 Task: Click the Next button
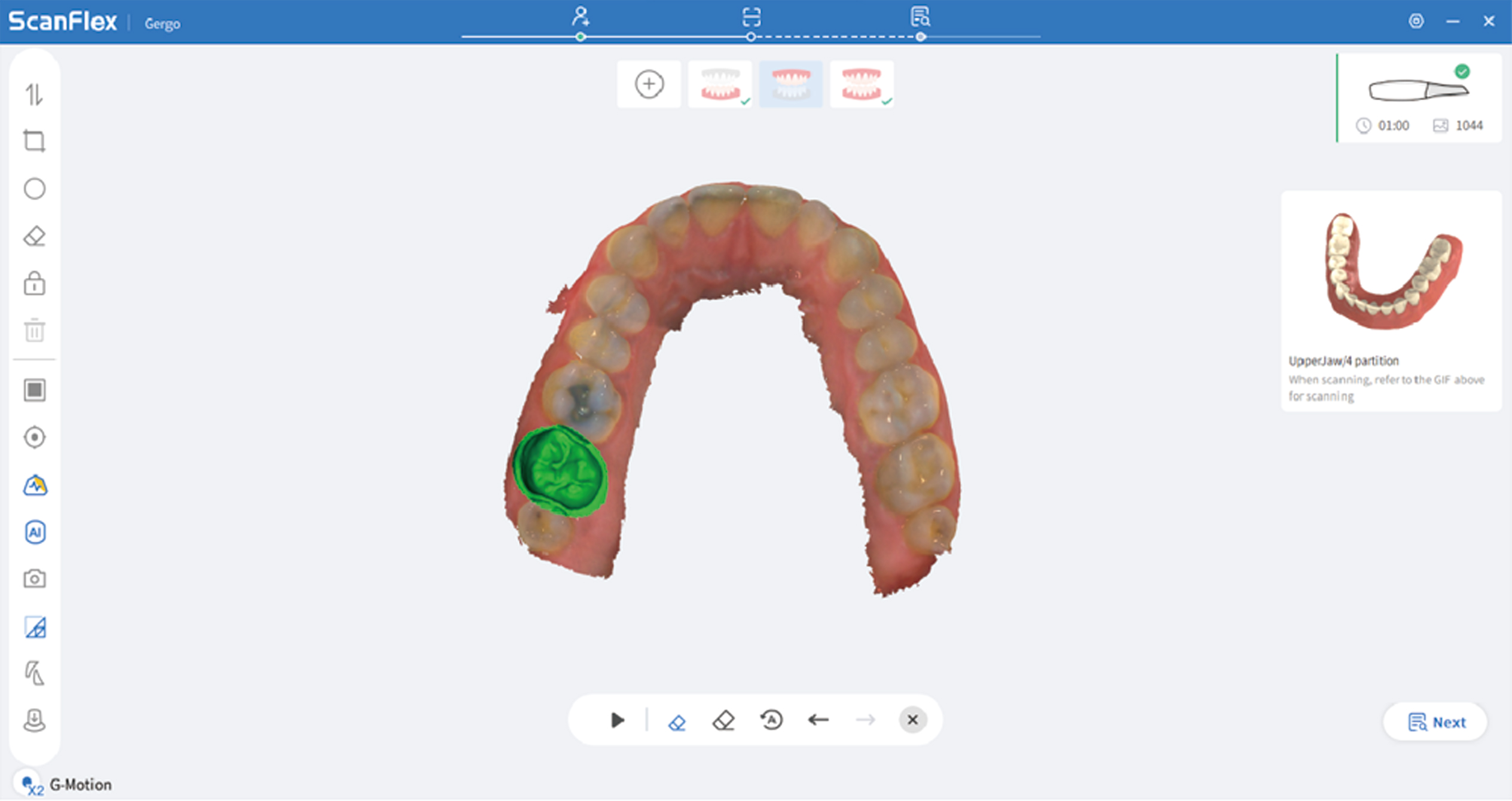(x=1435, y=723)
